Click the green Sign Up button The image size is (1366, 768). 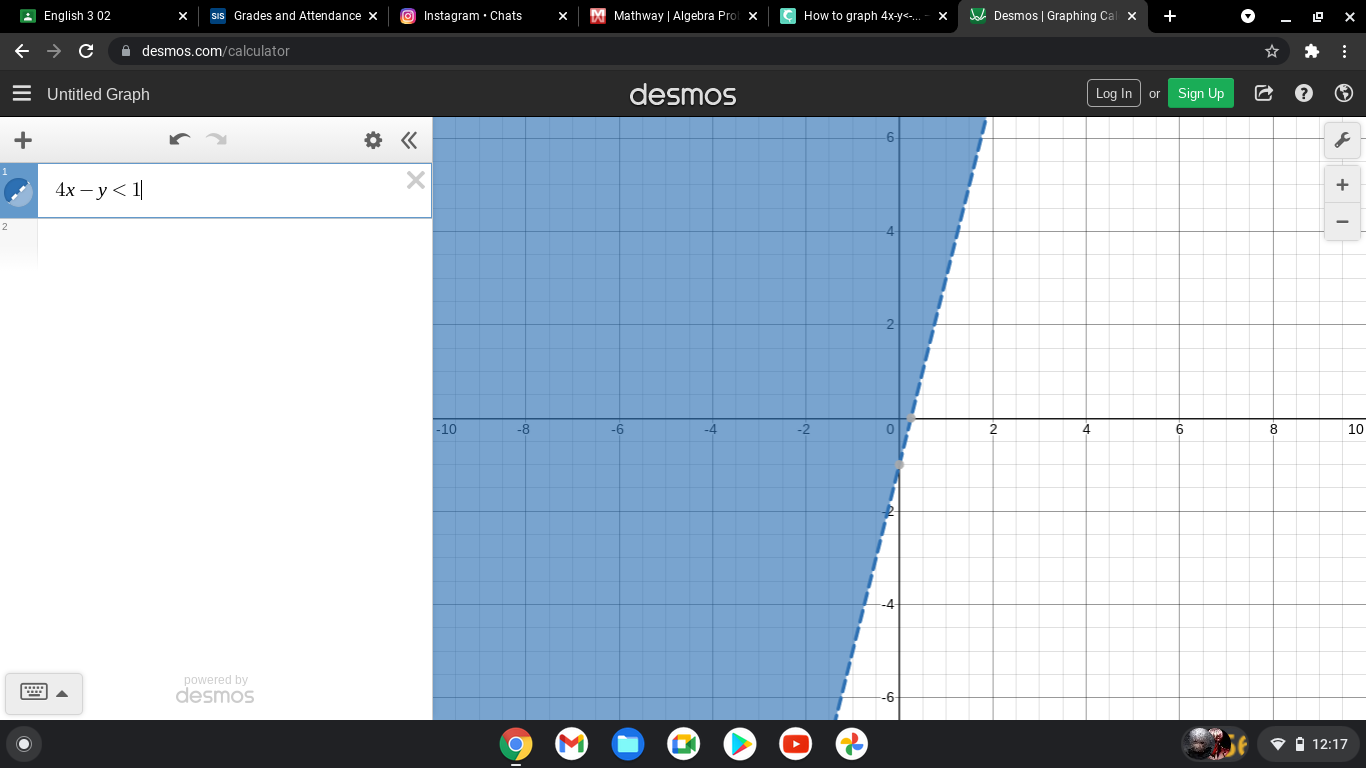[x=1200, y=93]
